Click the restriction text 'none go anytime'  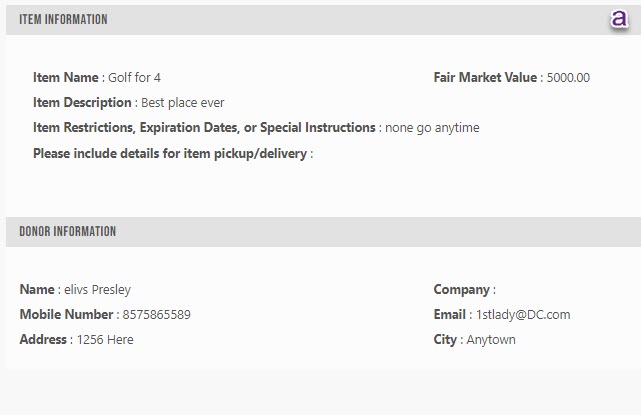coord(432,128)
